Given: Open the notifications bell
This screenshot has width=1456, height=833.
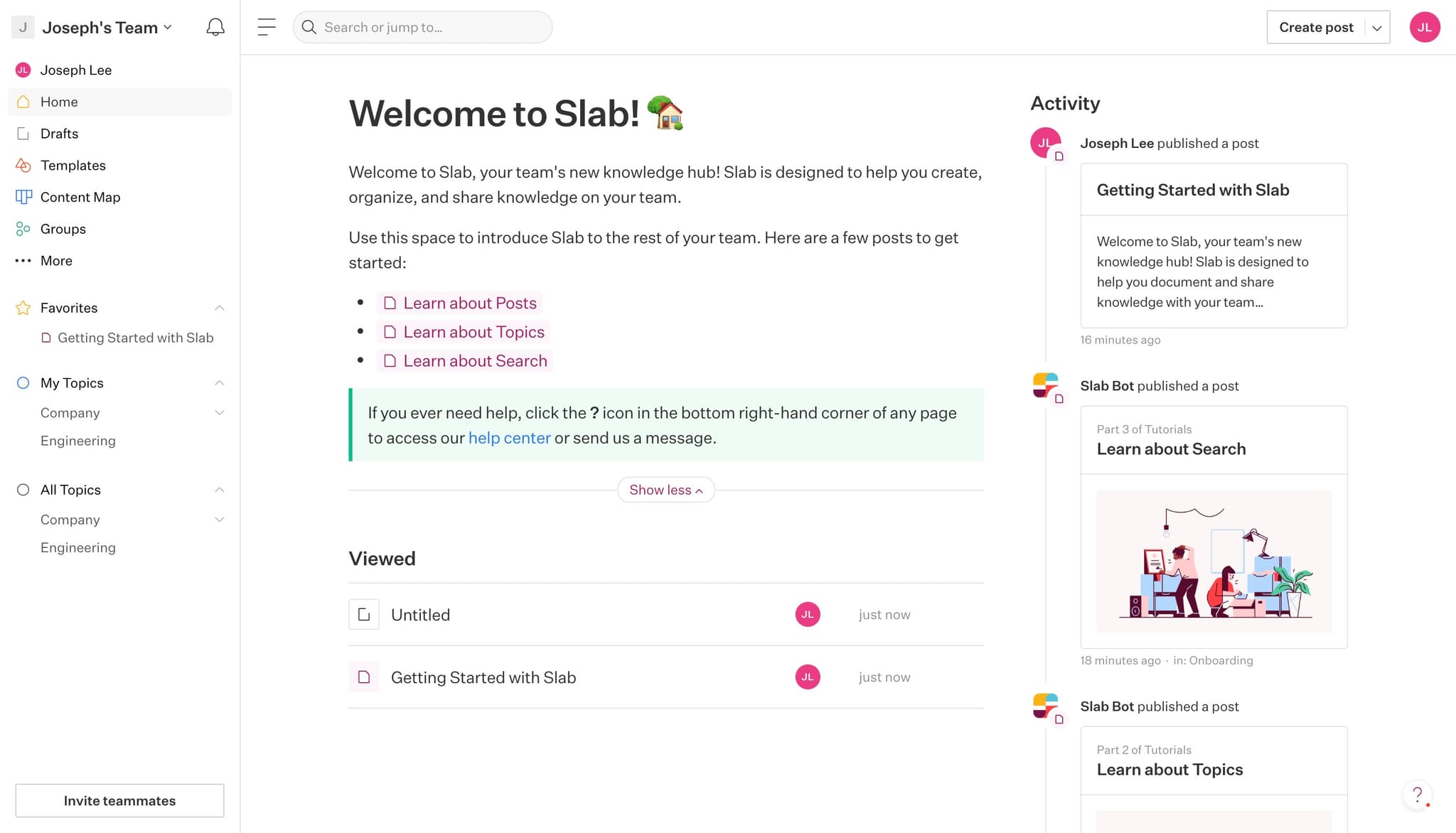Looking at the screenshot, I should click(x=215, y=26).
